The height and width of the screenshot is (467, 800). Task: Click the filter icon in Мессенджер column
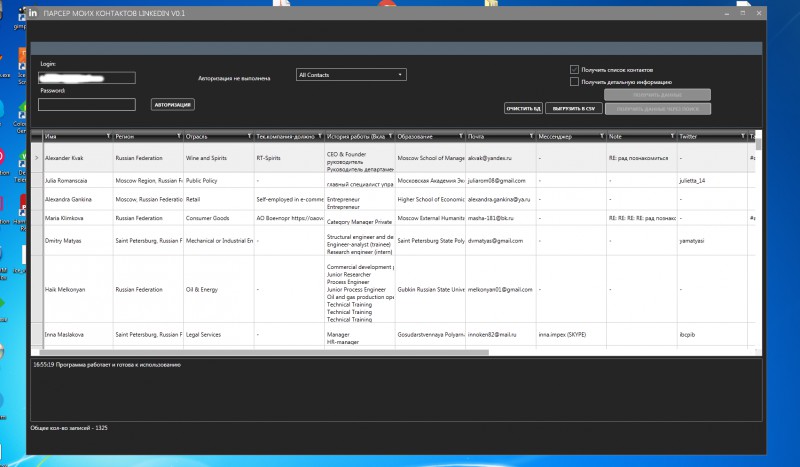click(602, 136)
